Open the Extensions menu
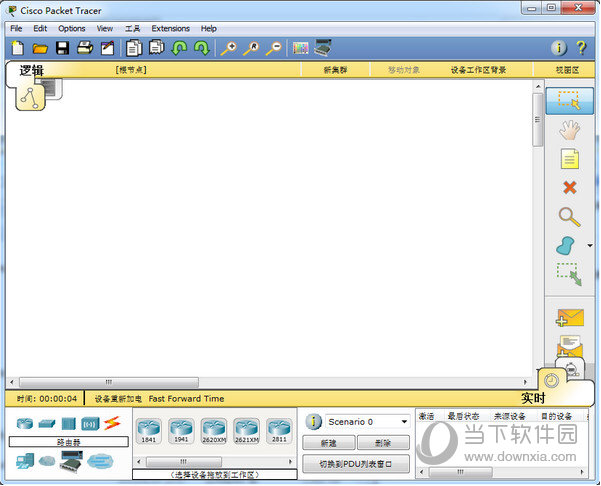Image resolution: width=601 pixels, height=486 pixels. pos(170,28)
